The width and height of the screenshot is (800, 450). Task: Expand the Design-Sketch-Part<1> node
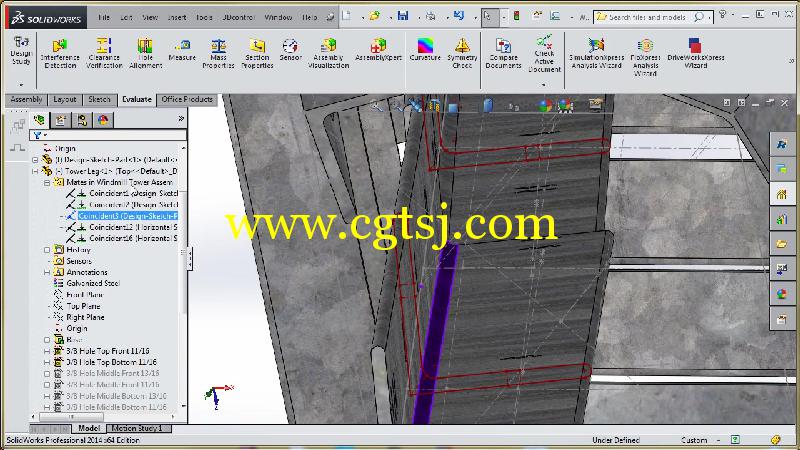(x=35, y=160)
